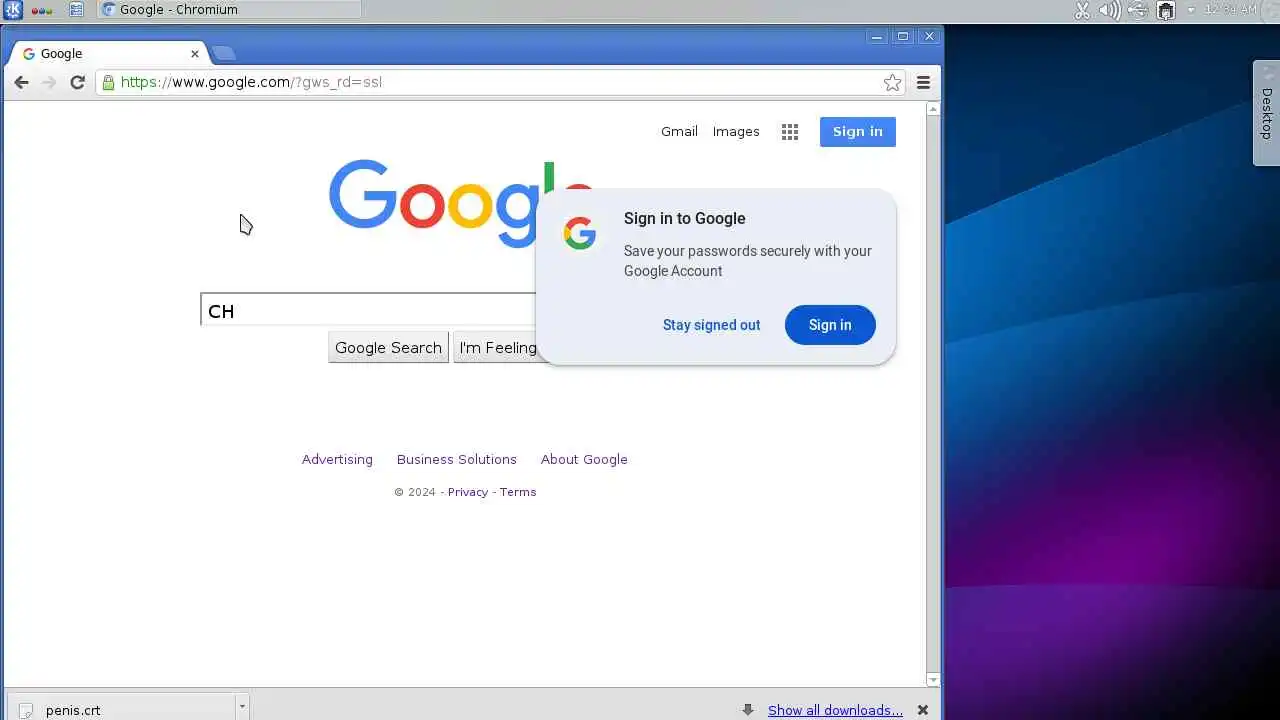Open Klipper clipboard scissors icon
The image size is (1280, 720).
click(1082, 10)
